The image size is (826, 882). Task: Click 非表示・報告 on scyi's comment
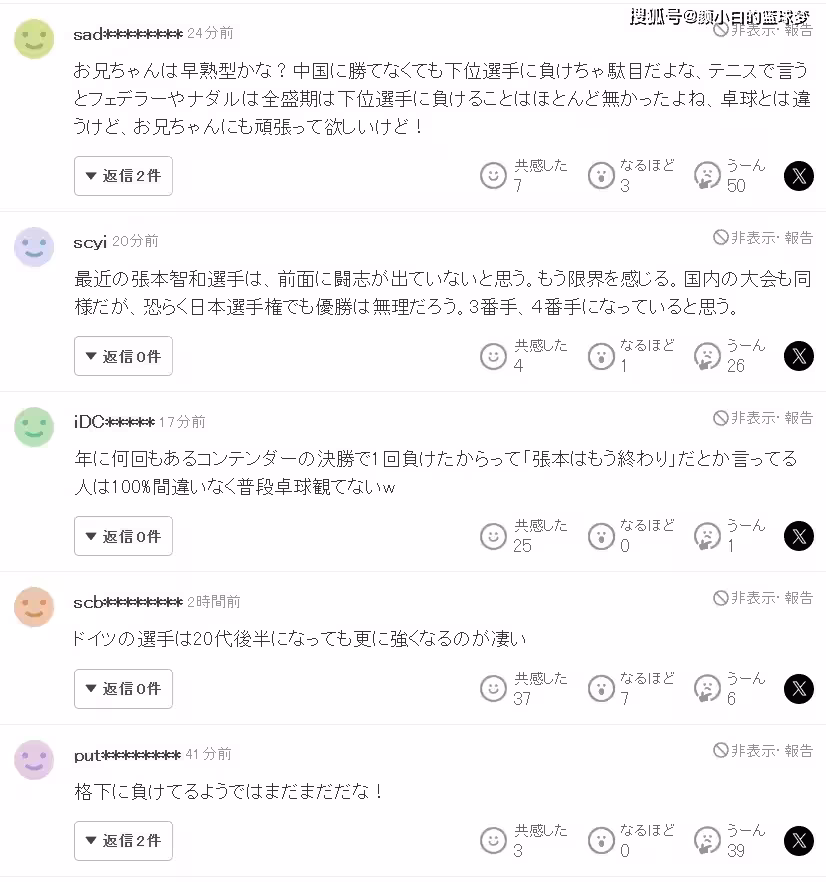[x=763, y=237]
